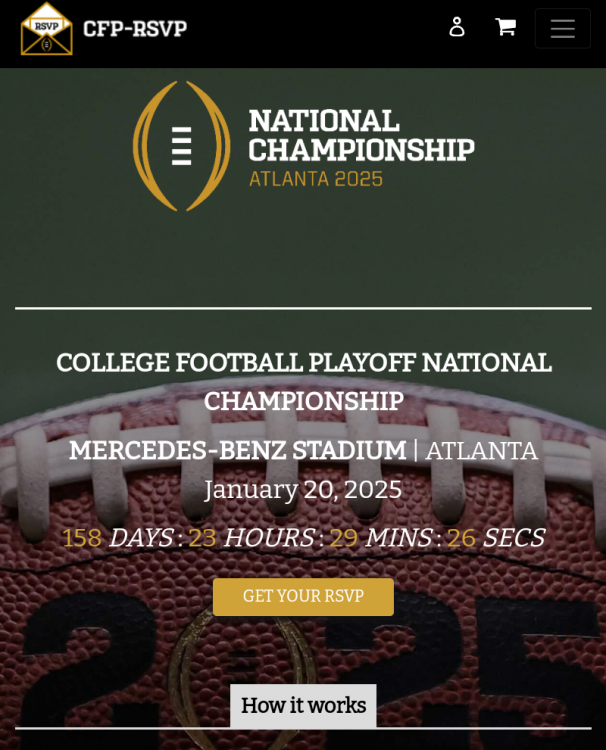The width and height of the screenshot is (606, 750).
Task: Click the January 20, 2025 date
Action: [x=303, y=490]
